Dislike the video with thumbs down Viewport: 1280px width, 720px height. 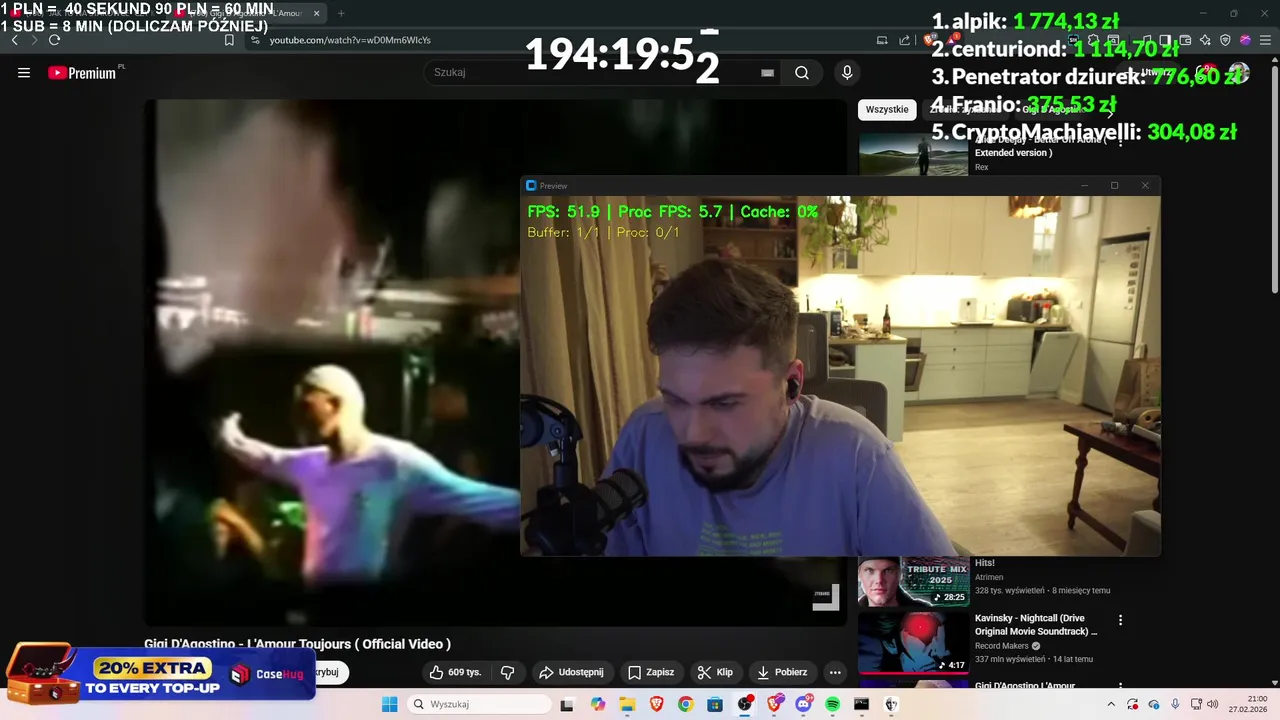coord(507,672)
